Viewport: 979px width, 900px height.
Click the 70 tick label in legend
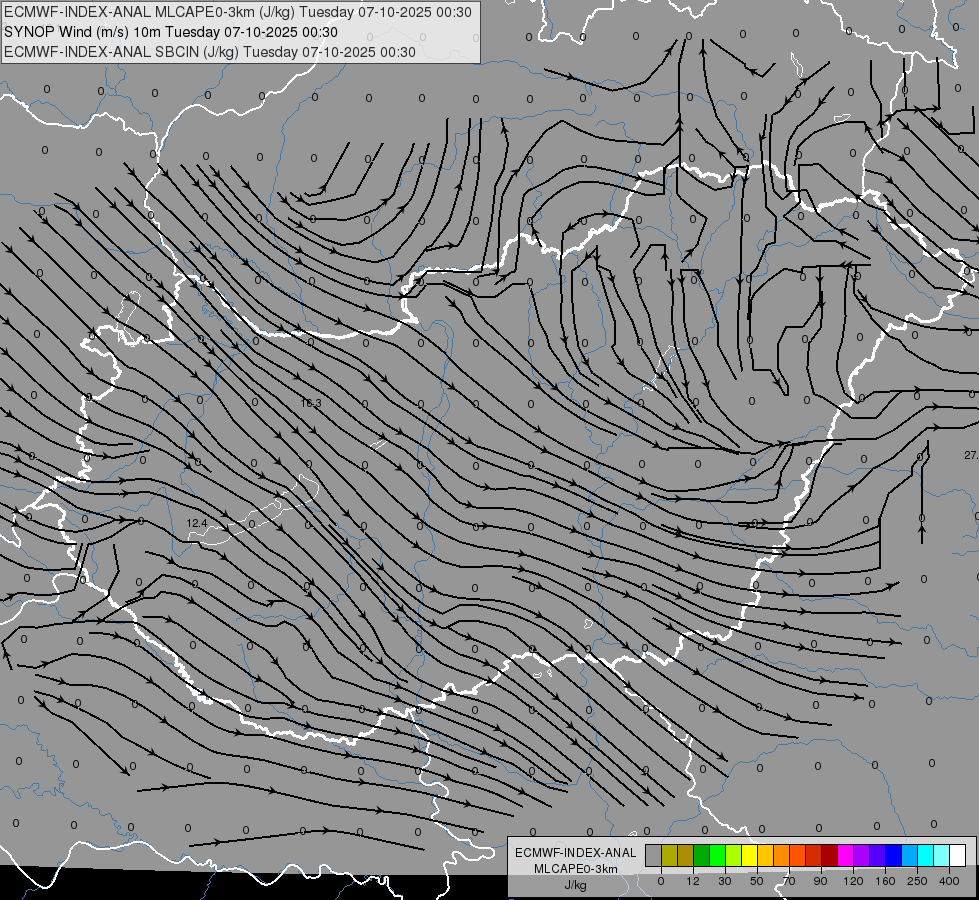[789, 881]
